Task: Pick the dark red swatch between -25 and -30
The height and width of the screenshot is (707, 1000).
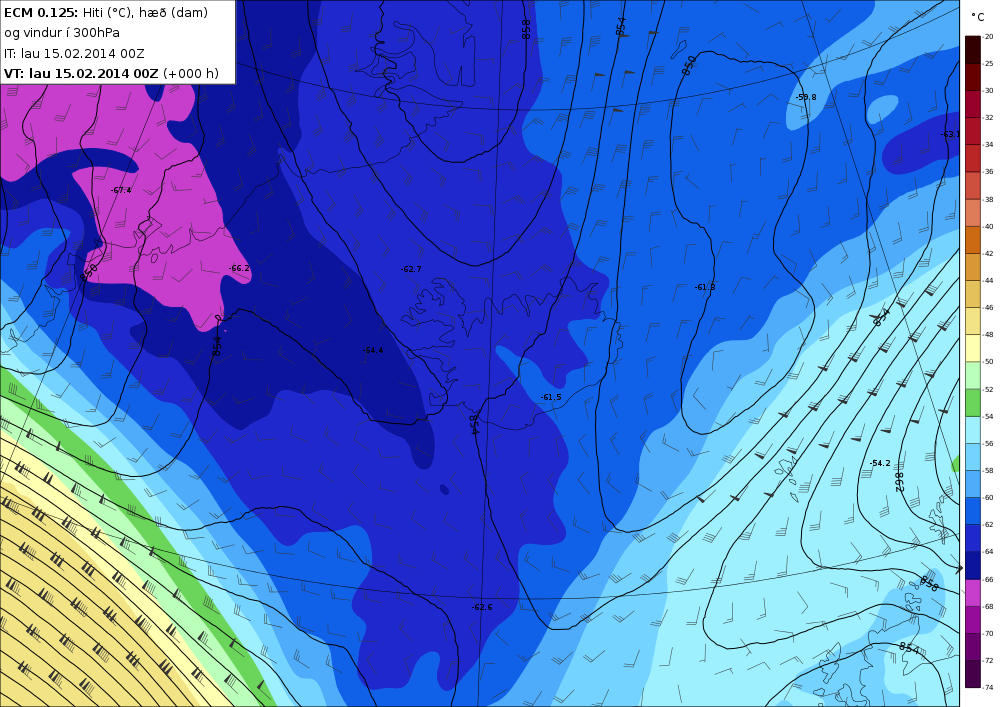Action: point(973,77)
